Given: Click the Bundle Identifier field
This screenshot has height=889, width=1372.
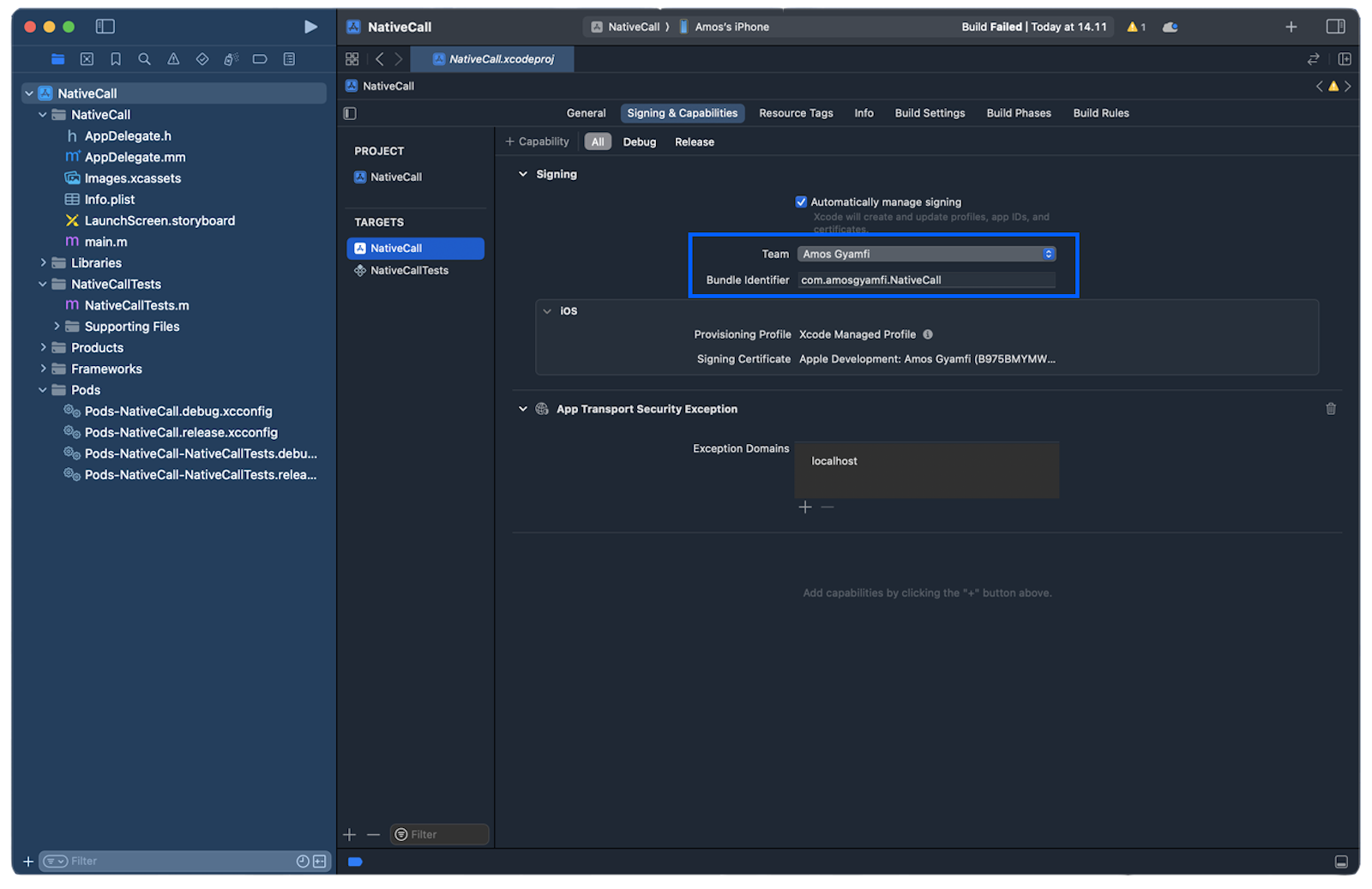Looking at the screenshot, I should 926,279.
